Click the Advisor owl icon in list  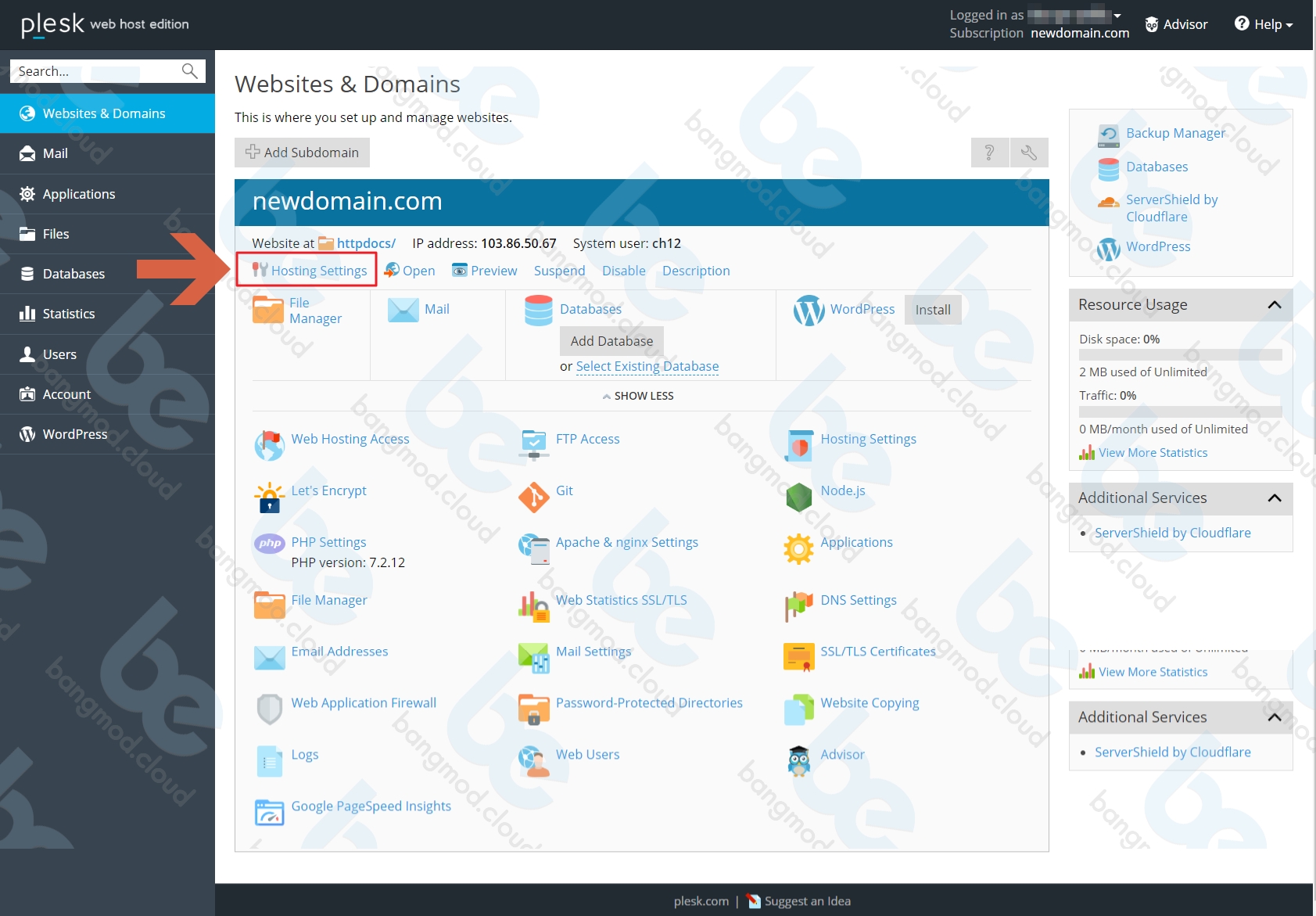pyautogui.click(x=798, y=761)
